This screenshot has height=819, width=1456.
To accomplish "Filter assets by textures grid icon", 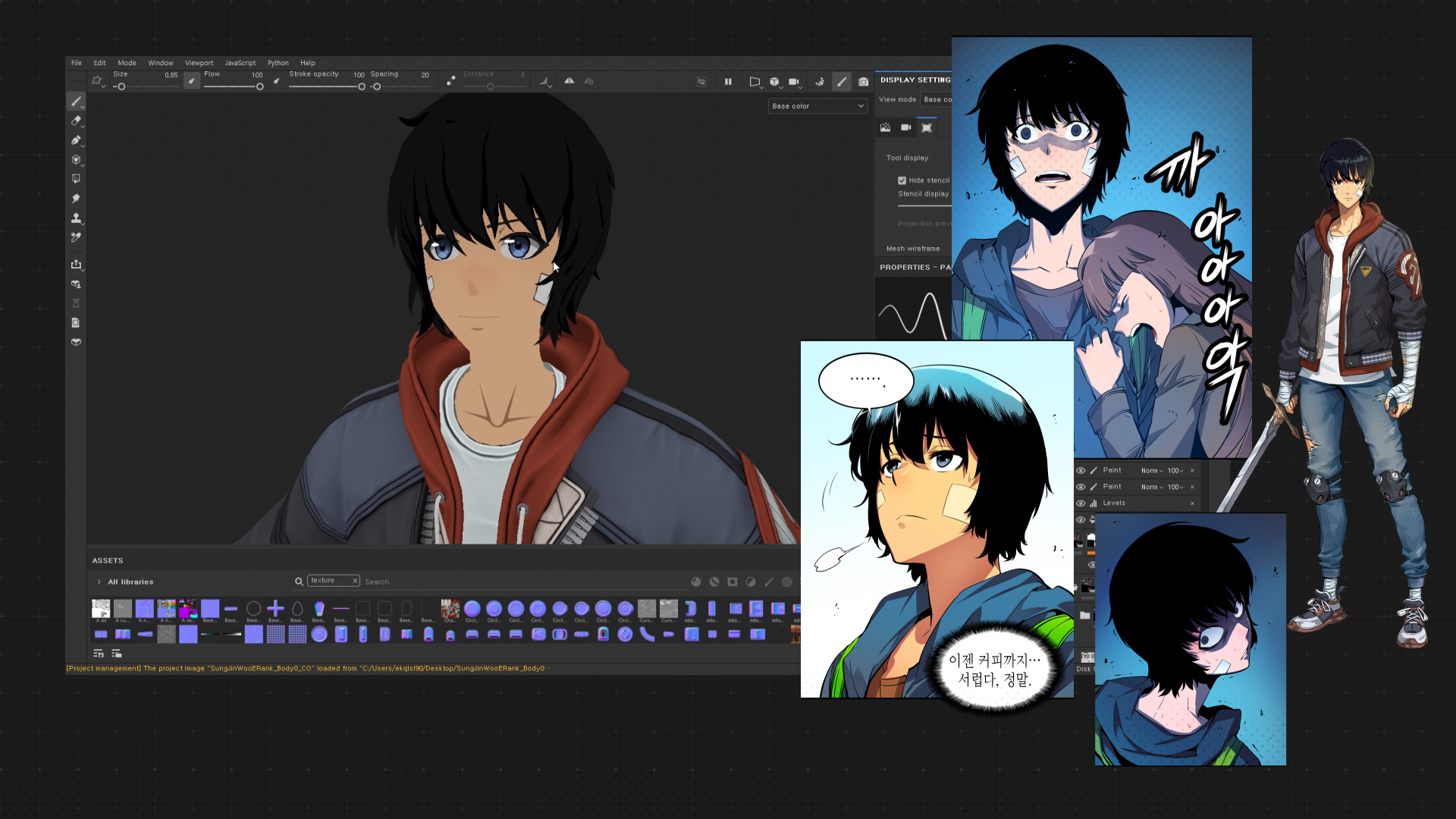I will click(787, 582).
